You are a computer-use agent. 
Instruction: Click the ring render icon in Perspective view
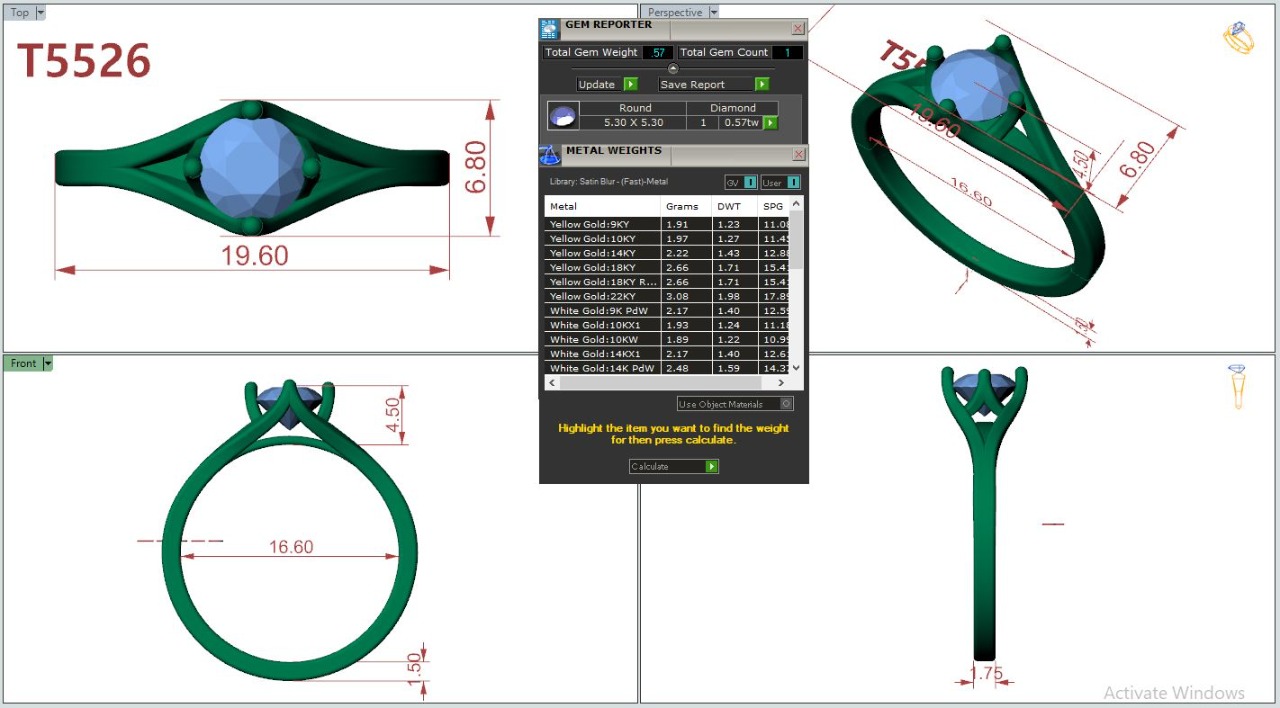pos(1238,38)
